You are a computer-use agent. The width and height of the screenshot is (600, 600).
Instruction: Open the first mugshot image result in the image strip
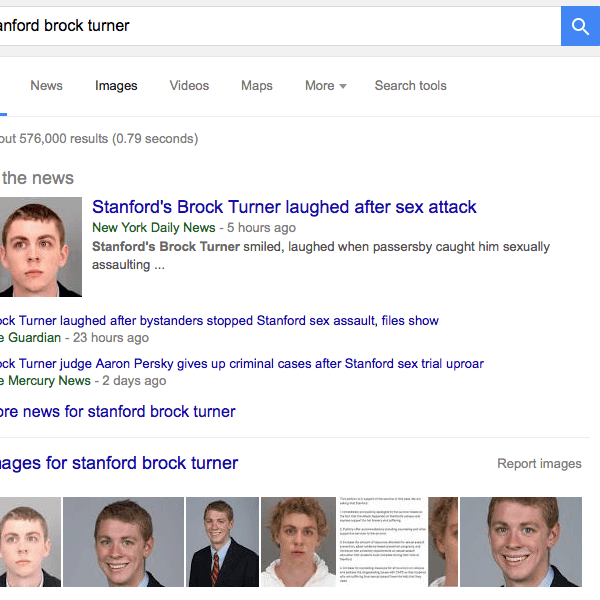click(x=30, y=542)
